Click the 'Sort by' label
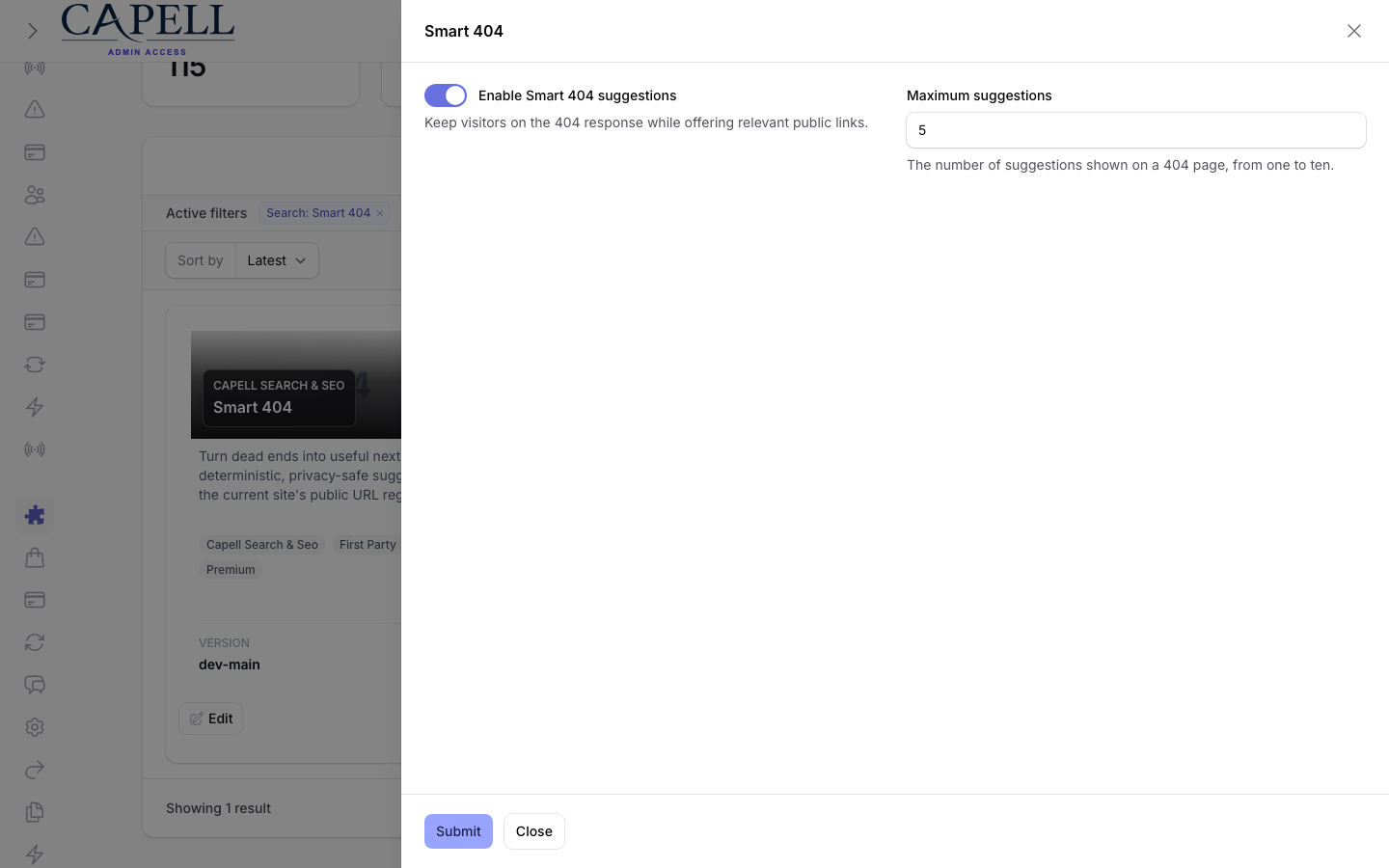Viewport: 1389px width, 868px height. click(201, 260)
